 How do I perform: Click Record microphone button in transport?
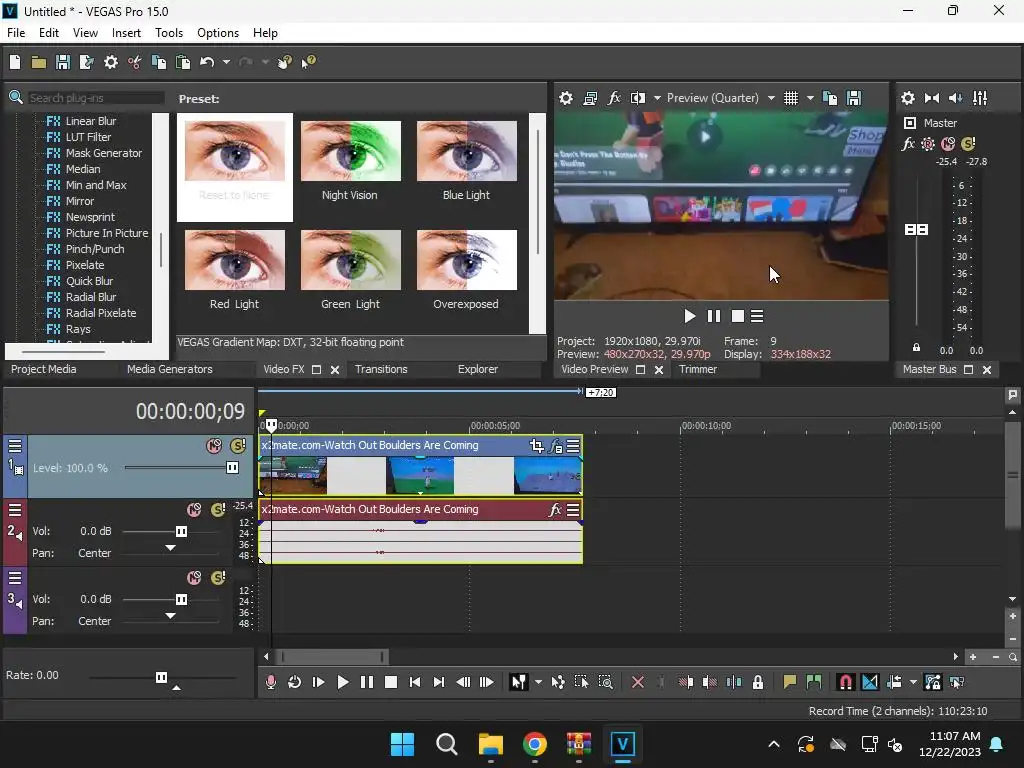(x=270, y=682)
